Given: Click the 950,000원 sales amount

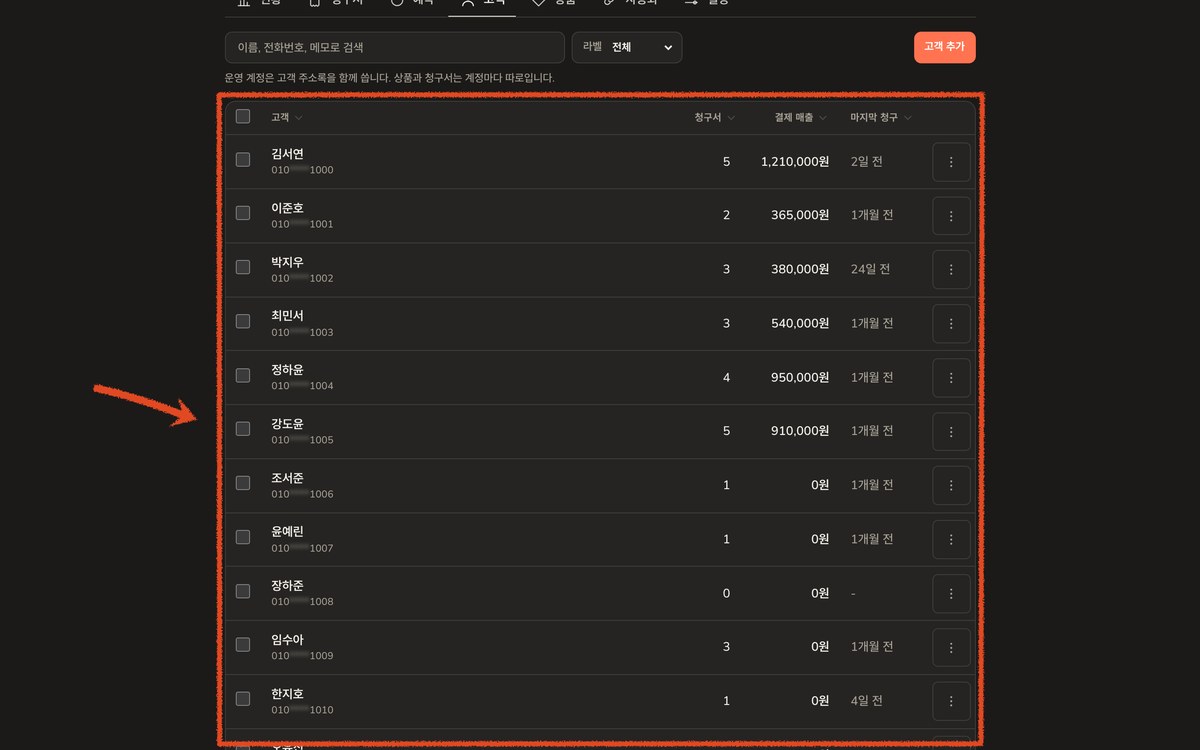Looking at the screenshot, I should click(800, 377).
